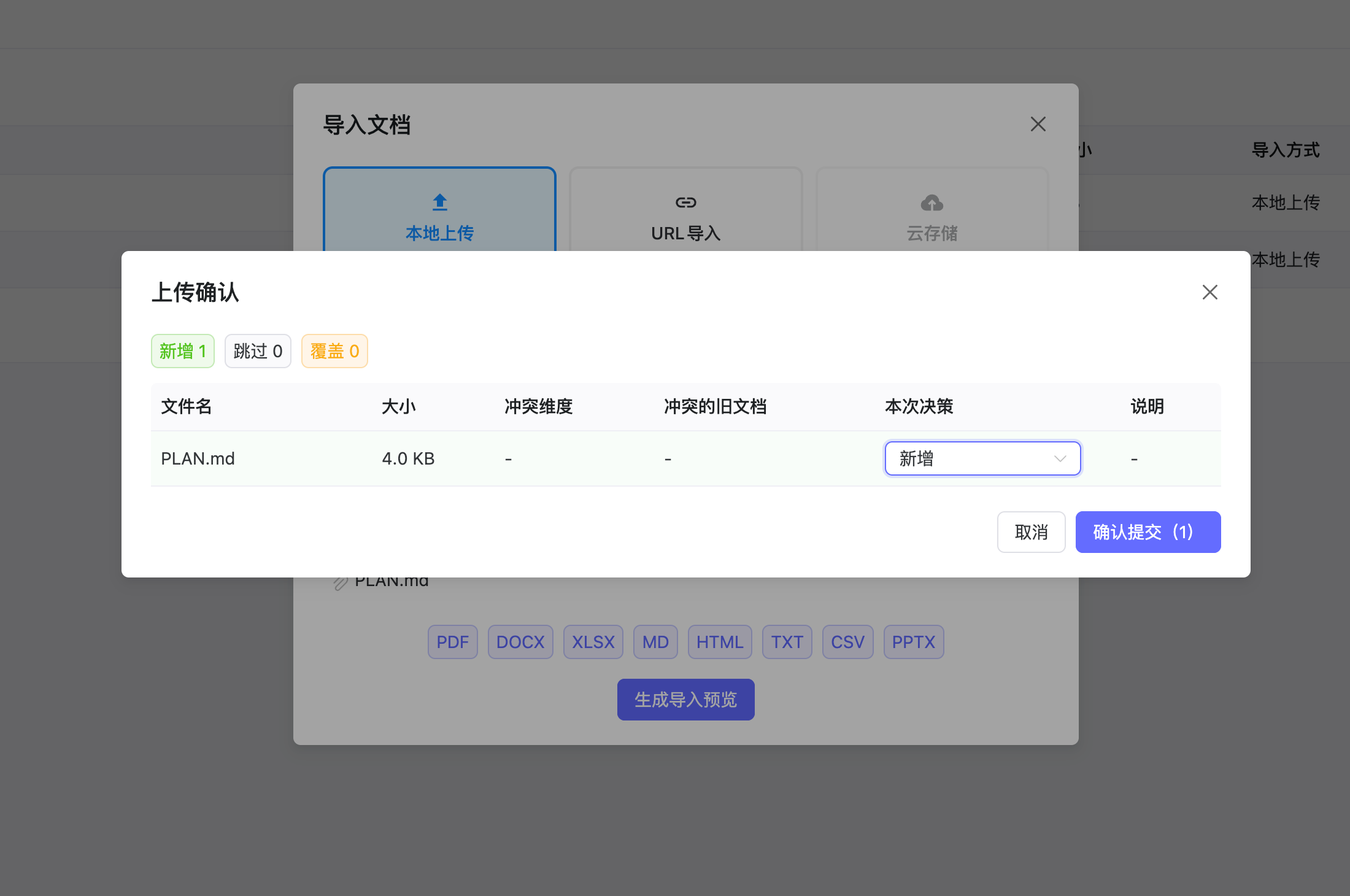Open the 本次决策 dropdown showing 新增
The height and width of the screenshot is (896, 1350).
982,458
